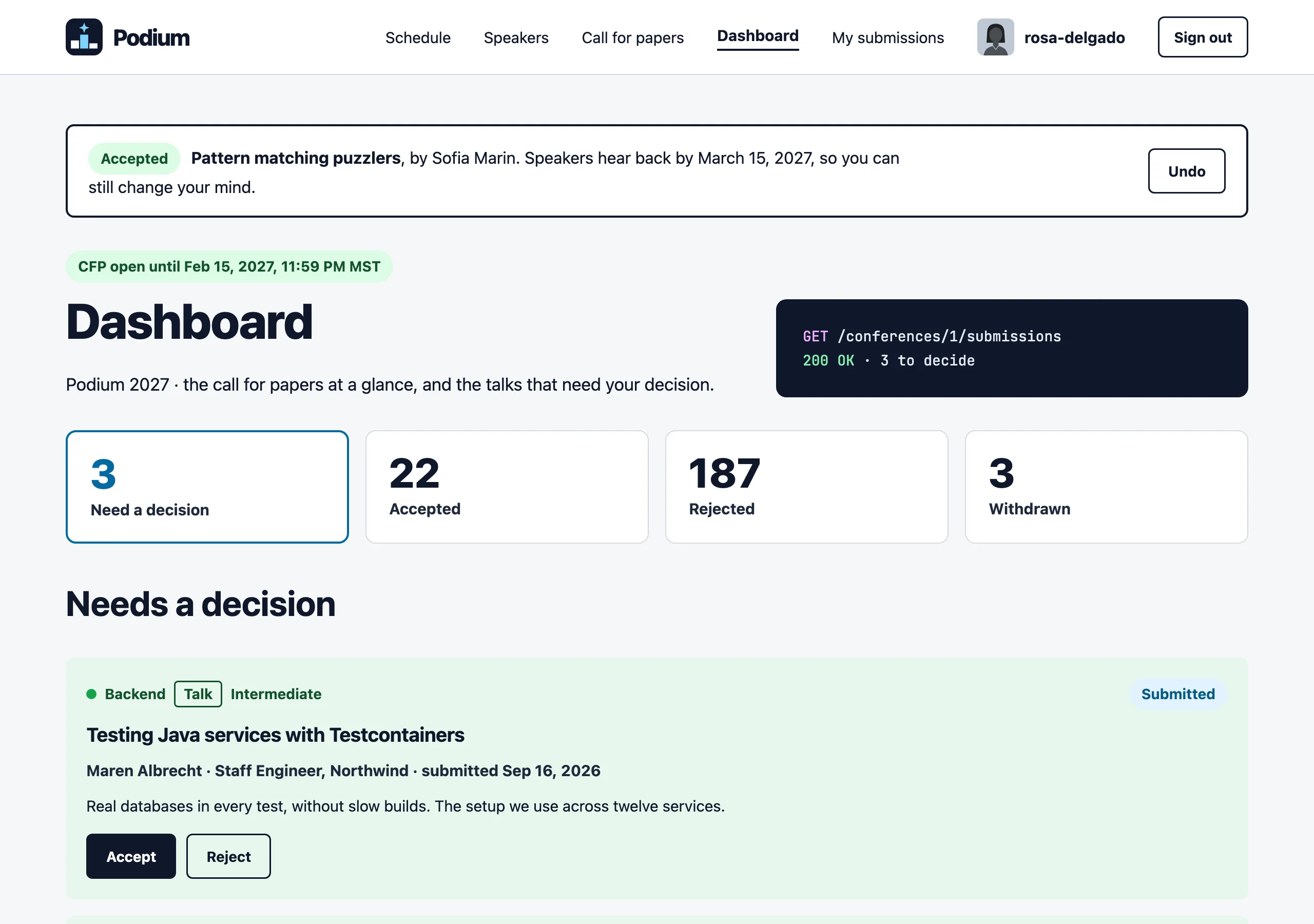Click the Talk format tag
This screenshot has width=1314, height=924.
click(x=198, y=694)
